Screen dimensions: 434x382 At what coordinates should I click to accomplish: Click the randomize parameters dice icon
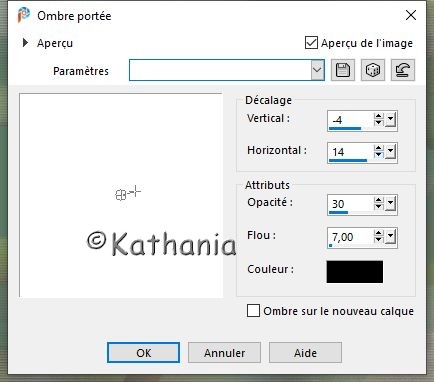[373, 70]
